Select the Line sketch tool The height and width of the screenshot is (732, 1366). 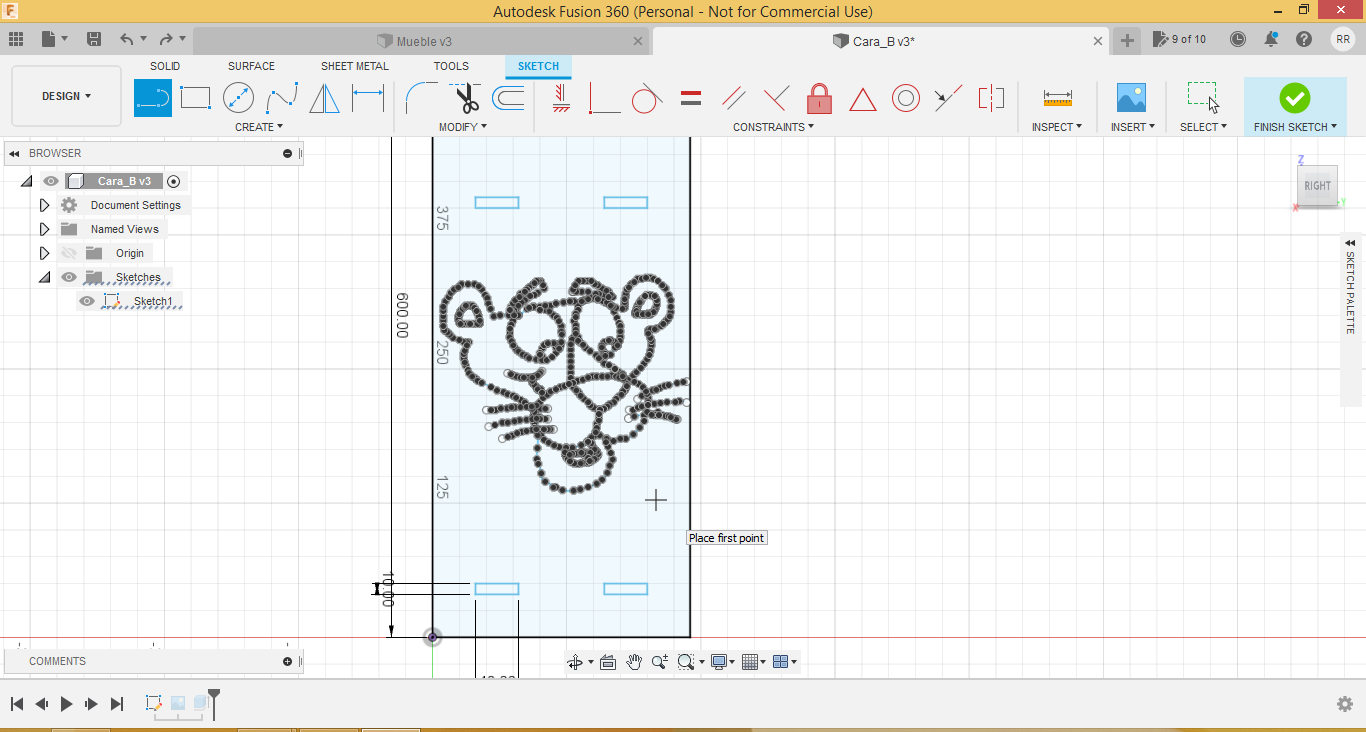point(153,98)
